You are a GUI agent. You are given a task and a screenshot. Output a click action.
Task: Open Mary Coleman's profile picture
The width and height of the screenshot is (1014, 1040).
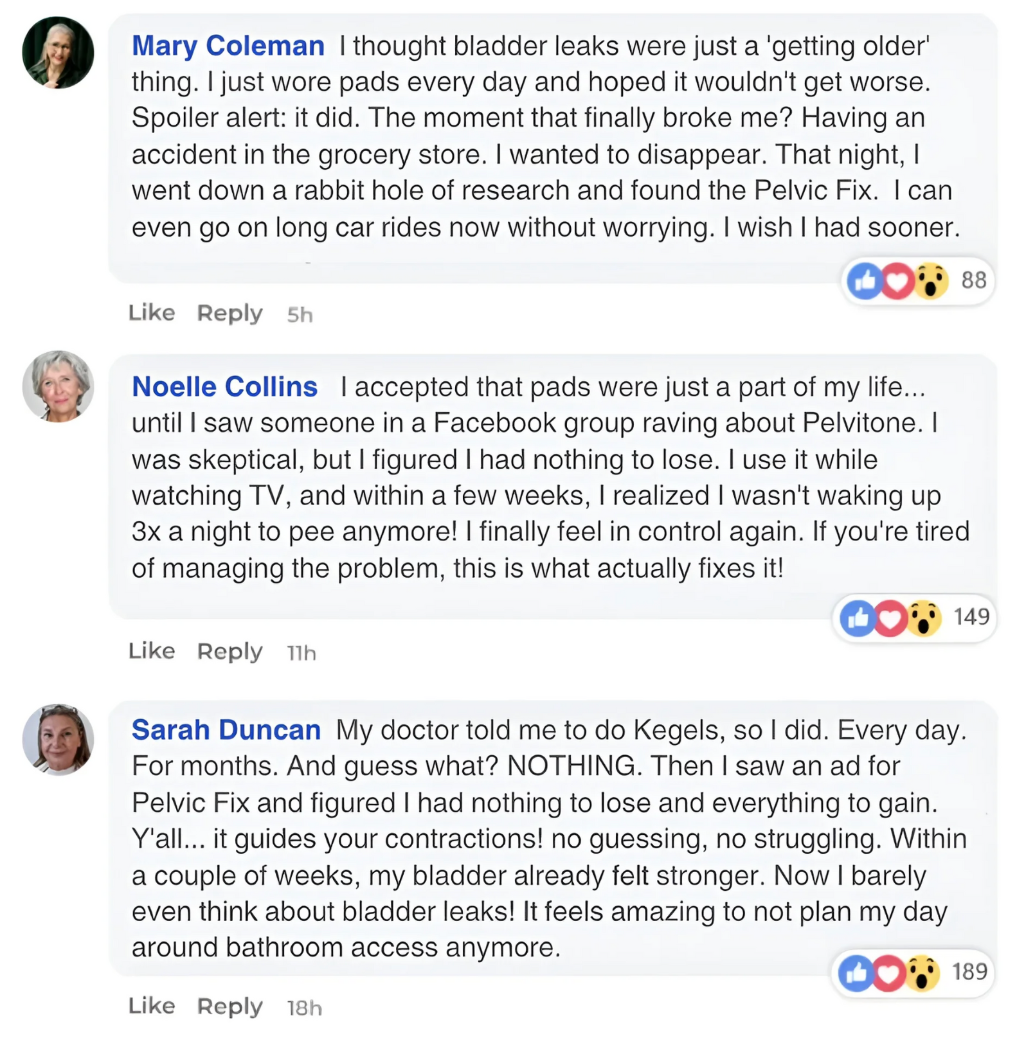click(58, 52)
